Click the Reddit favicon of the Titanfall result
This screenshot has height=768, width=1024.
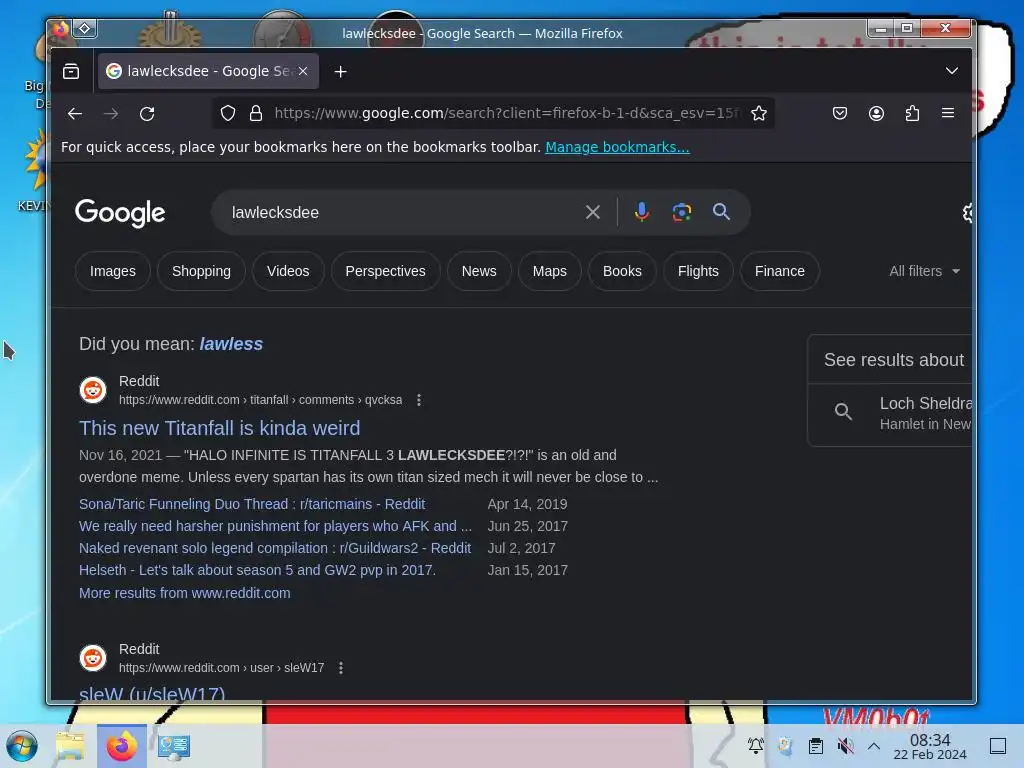93,390
